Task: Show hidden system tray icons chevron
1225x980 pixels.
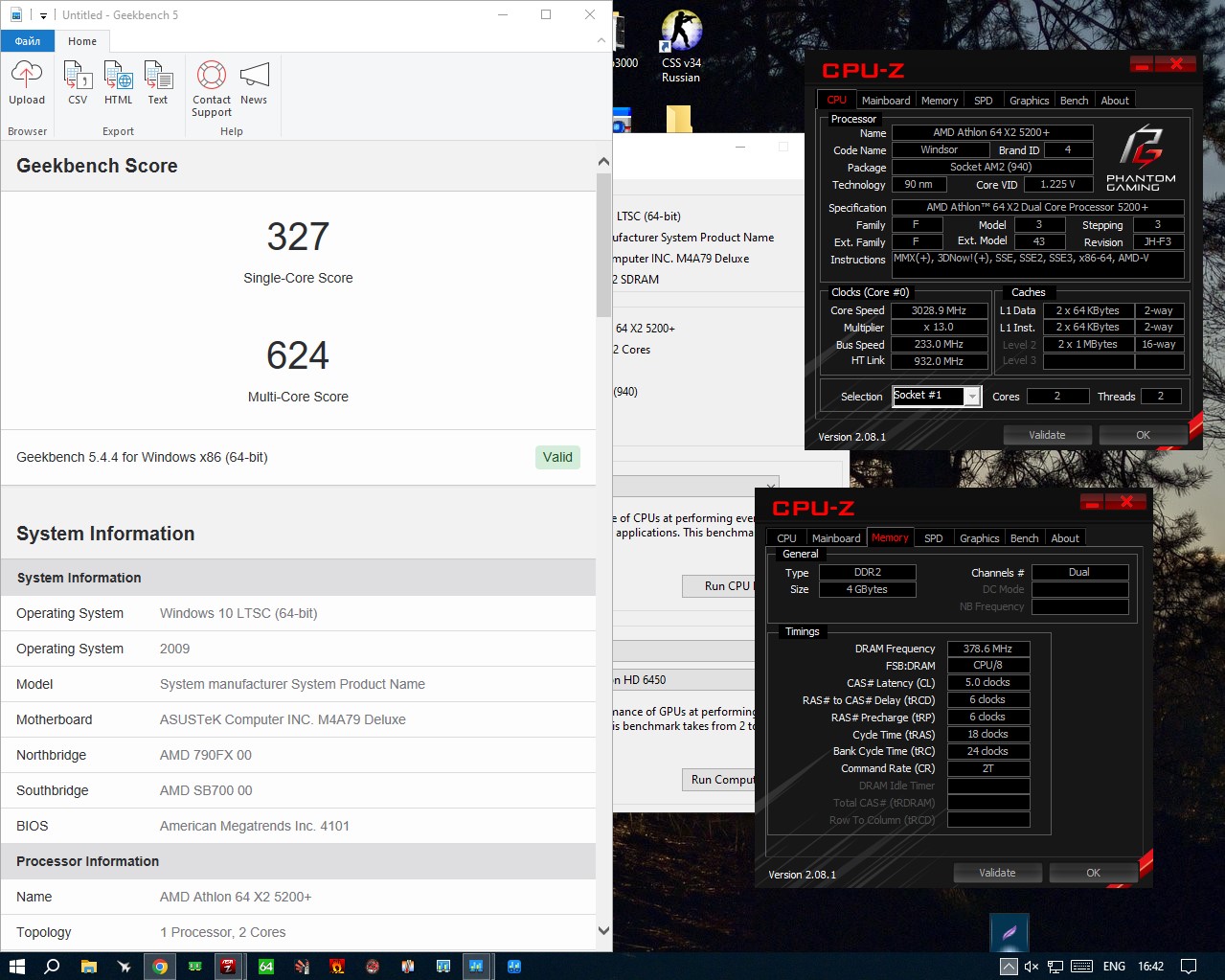Action: (1009, 967)
